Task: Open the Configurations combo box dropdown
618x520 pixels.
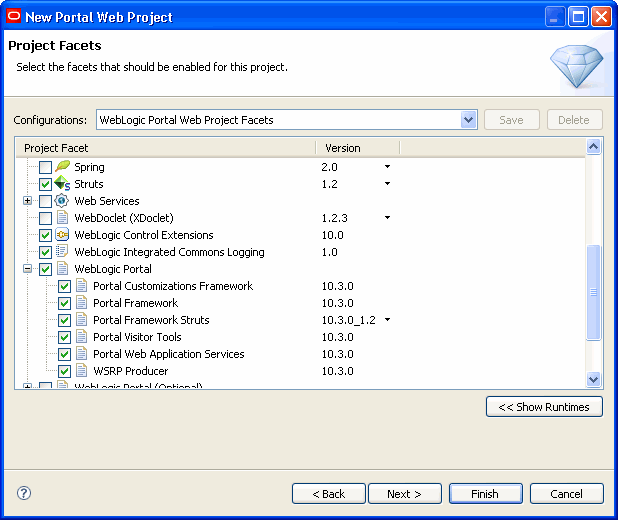Action: coord(468,119)
